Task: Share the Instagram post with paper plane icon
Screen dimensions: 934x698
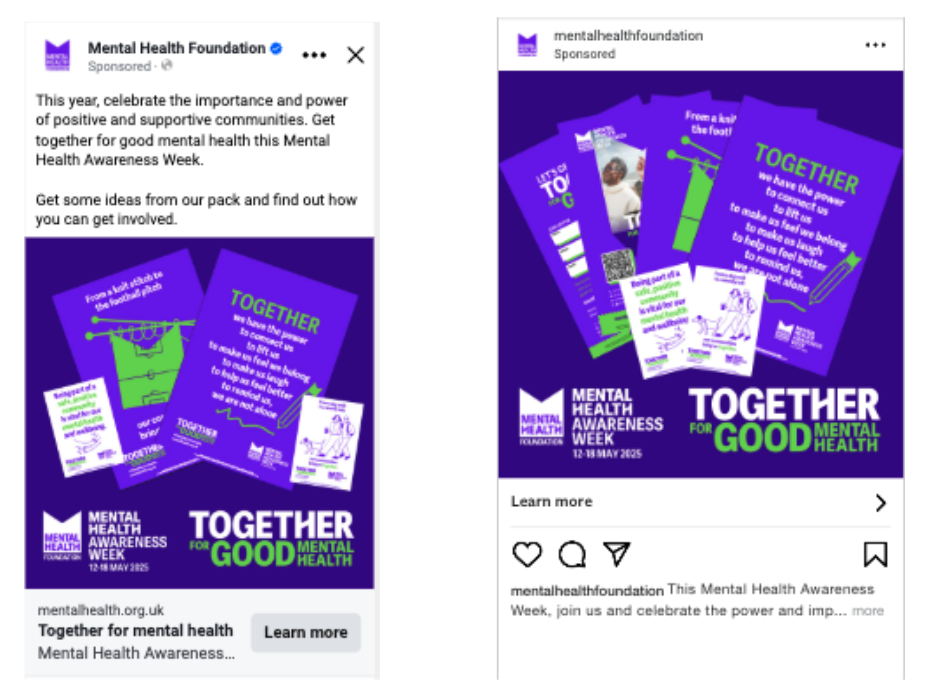Action: (617, 554)
